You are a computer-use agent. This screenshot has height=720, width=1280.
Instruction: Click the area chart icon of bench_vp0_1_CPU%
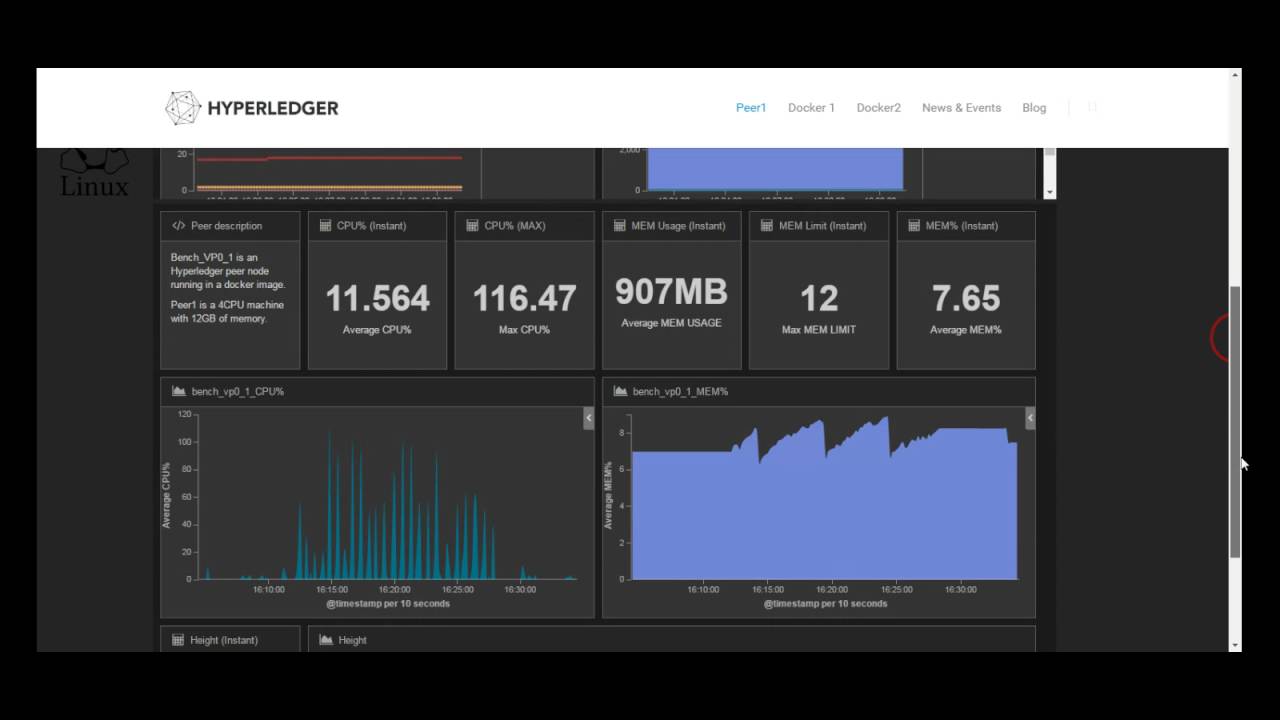pos(179,391)
